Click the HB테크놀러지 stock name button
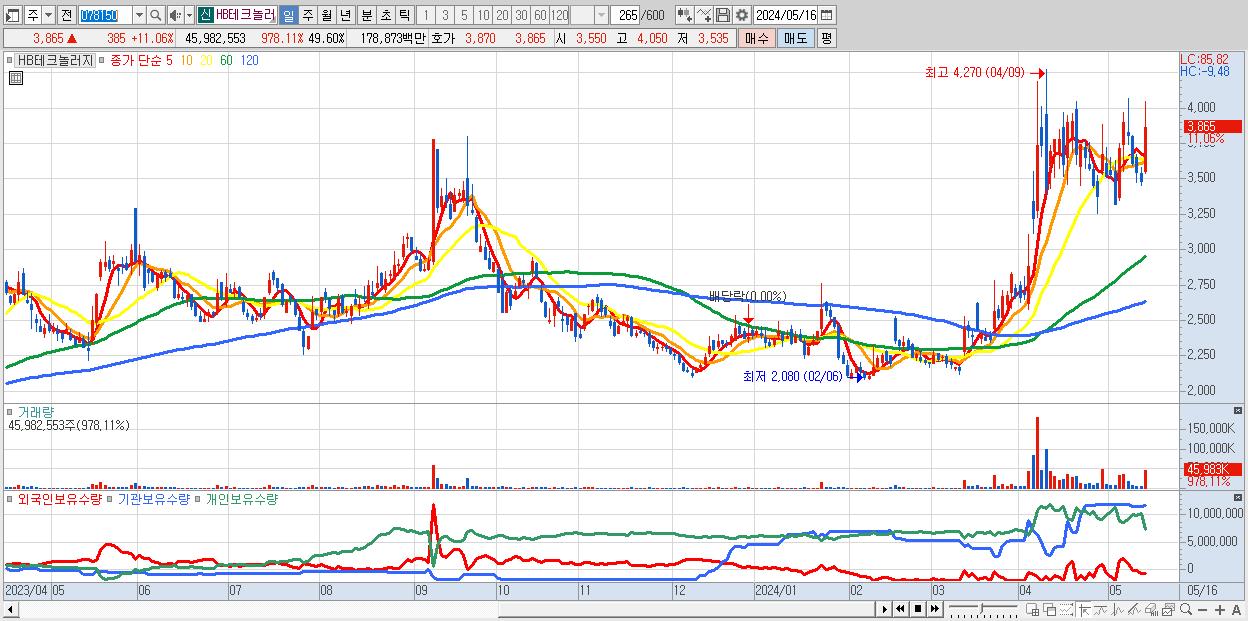The height and width of the screenshot is (621, 1248). 245,15
